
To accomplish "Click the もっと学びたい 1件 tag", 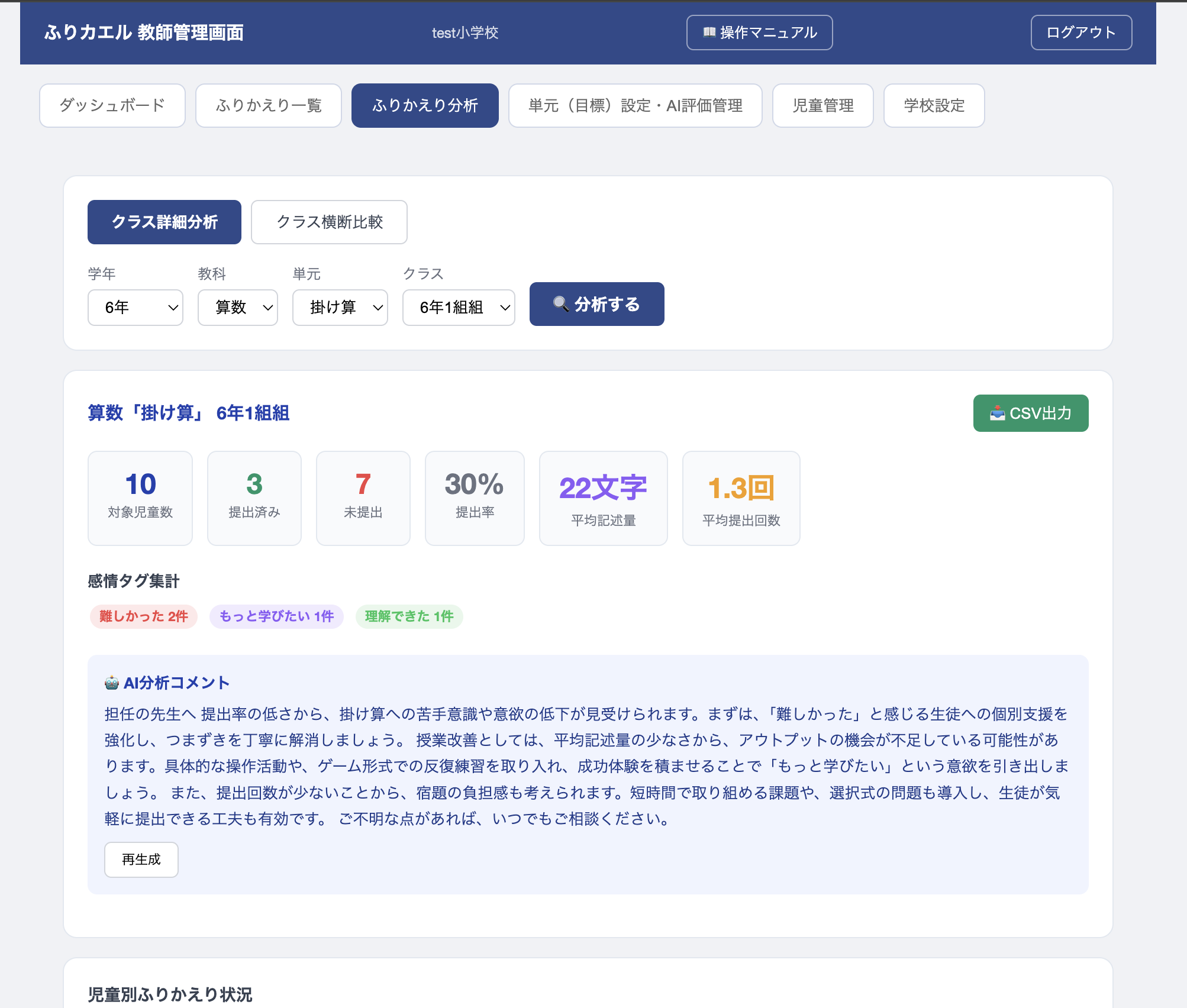I will click(x=276, y=616).
